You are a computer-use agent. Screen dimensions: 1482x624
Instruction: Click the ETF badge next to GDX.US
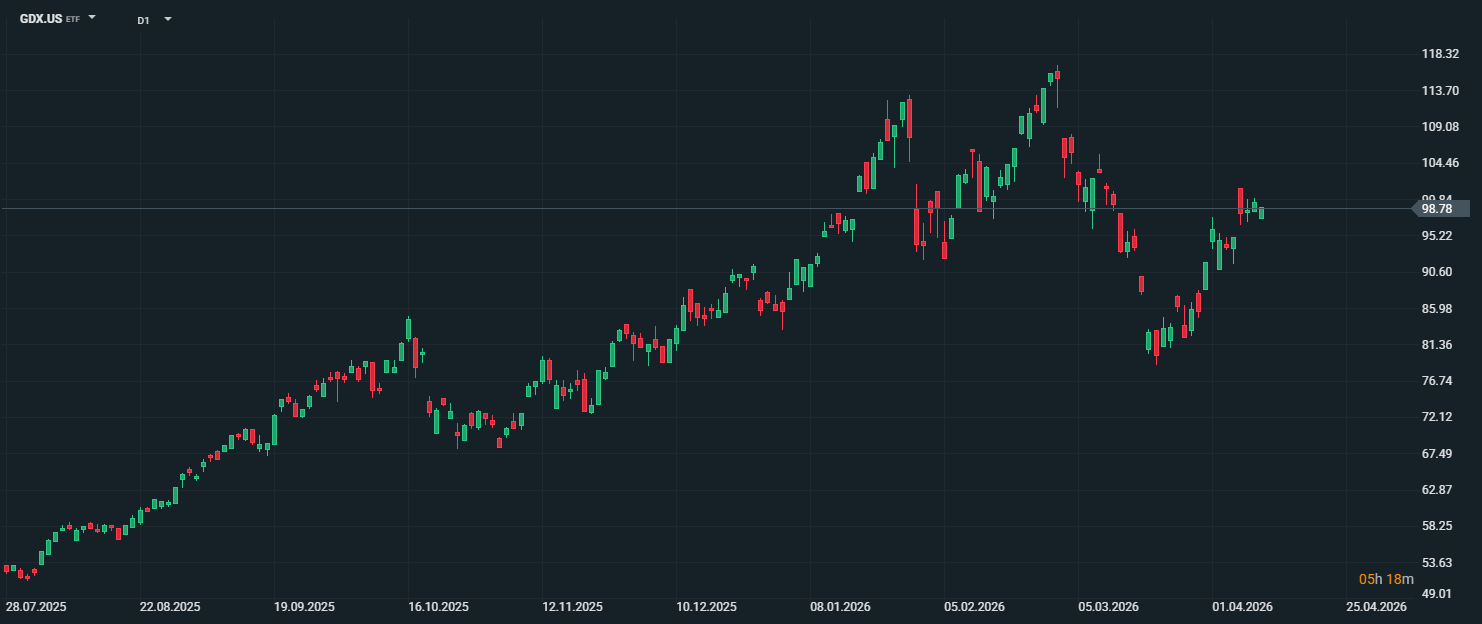[x=73, y=20]
